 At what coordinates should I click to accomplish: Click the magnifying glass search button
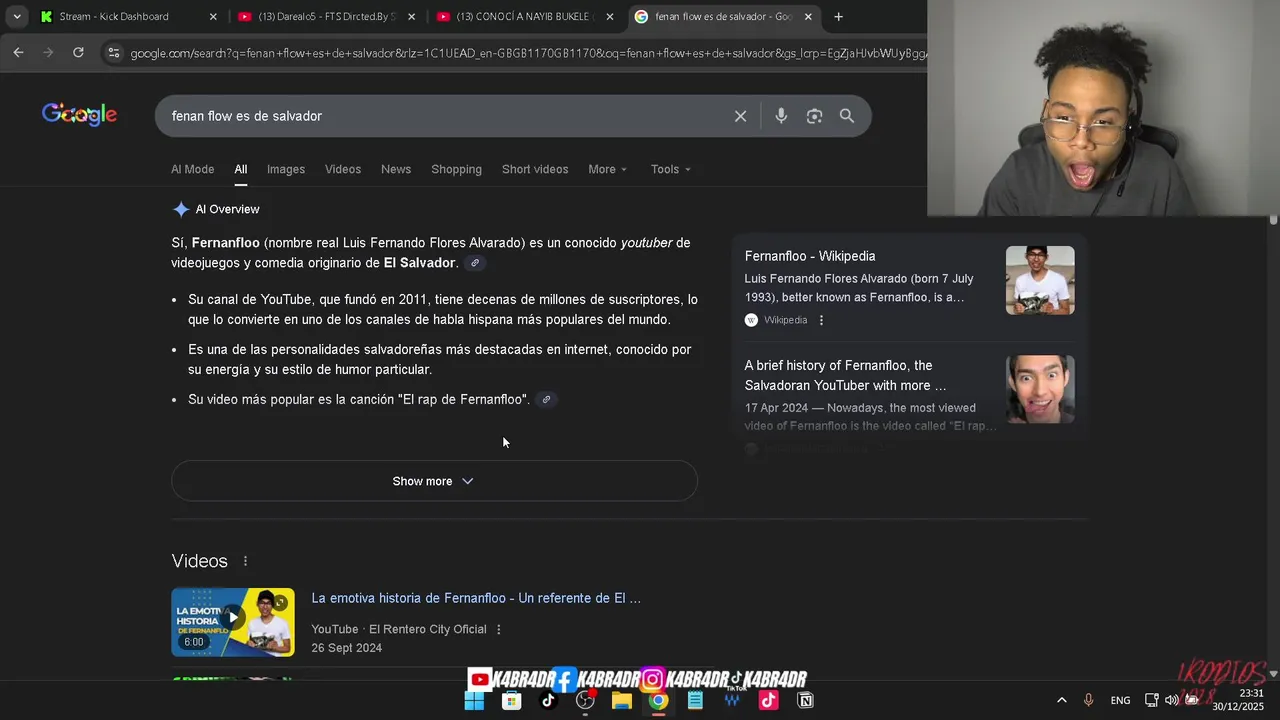[847, 116]
